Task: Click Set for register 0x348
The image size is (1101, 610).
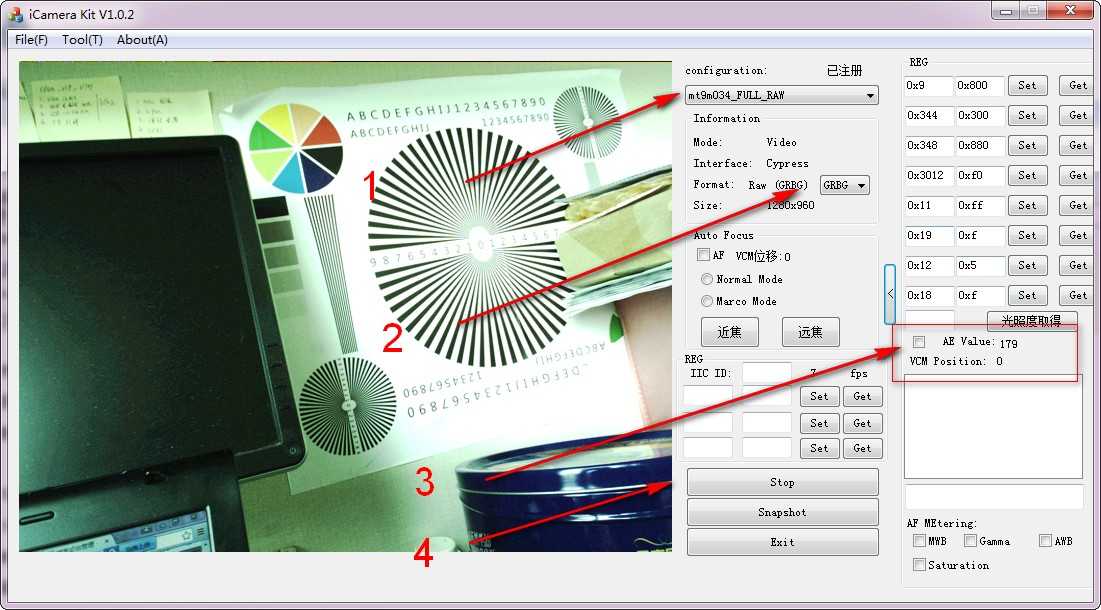Action: (x=1027, y=145)
